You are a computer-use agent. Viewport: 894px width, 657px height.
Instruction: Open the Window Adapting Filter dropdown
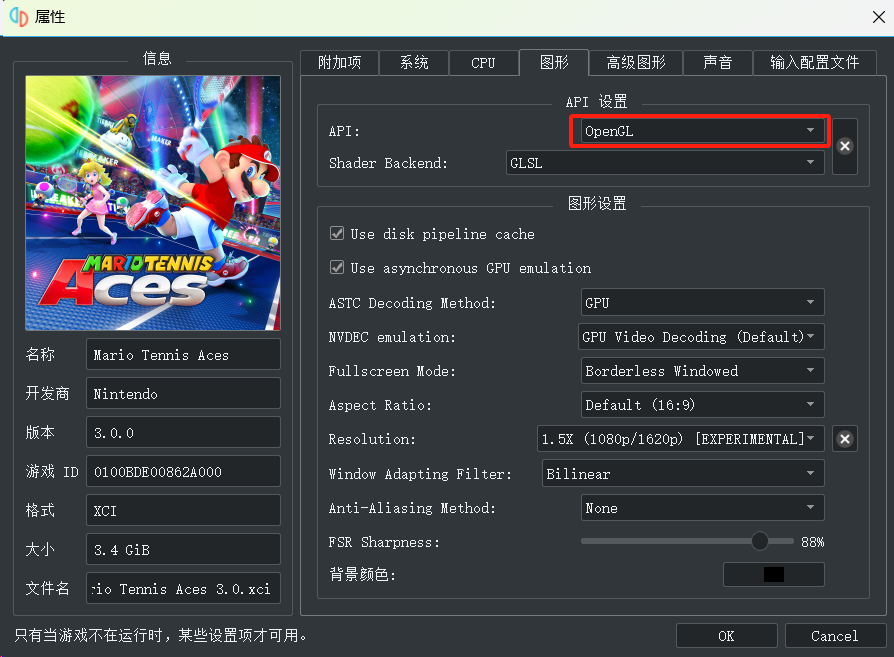[683, 474]
